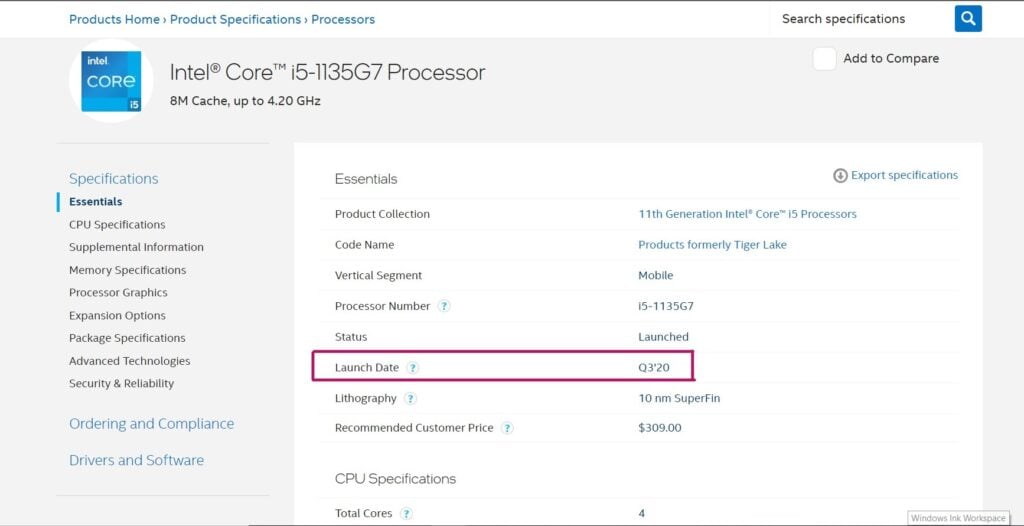Select Processor Graphics in sidebar
Viewport: 1024px width, 526px height.
point(118,293)
